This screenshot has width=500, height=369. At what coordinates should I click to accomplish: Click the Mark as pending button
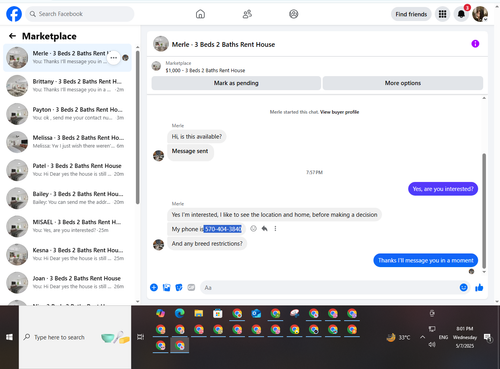click(x=236, y=83)
